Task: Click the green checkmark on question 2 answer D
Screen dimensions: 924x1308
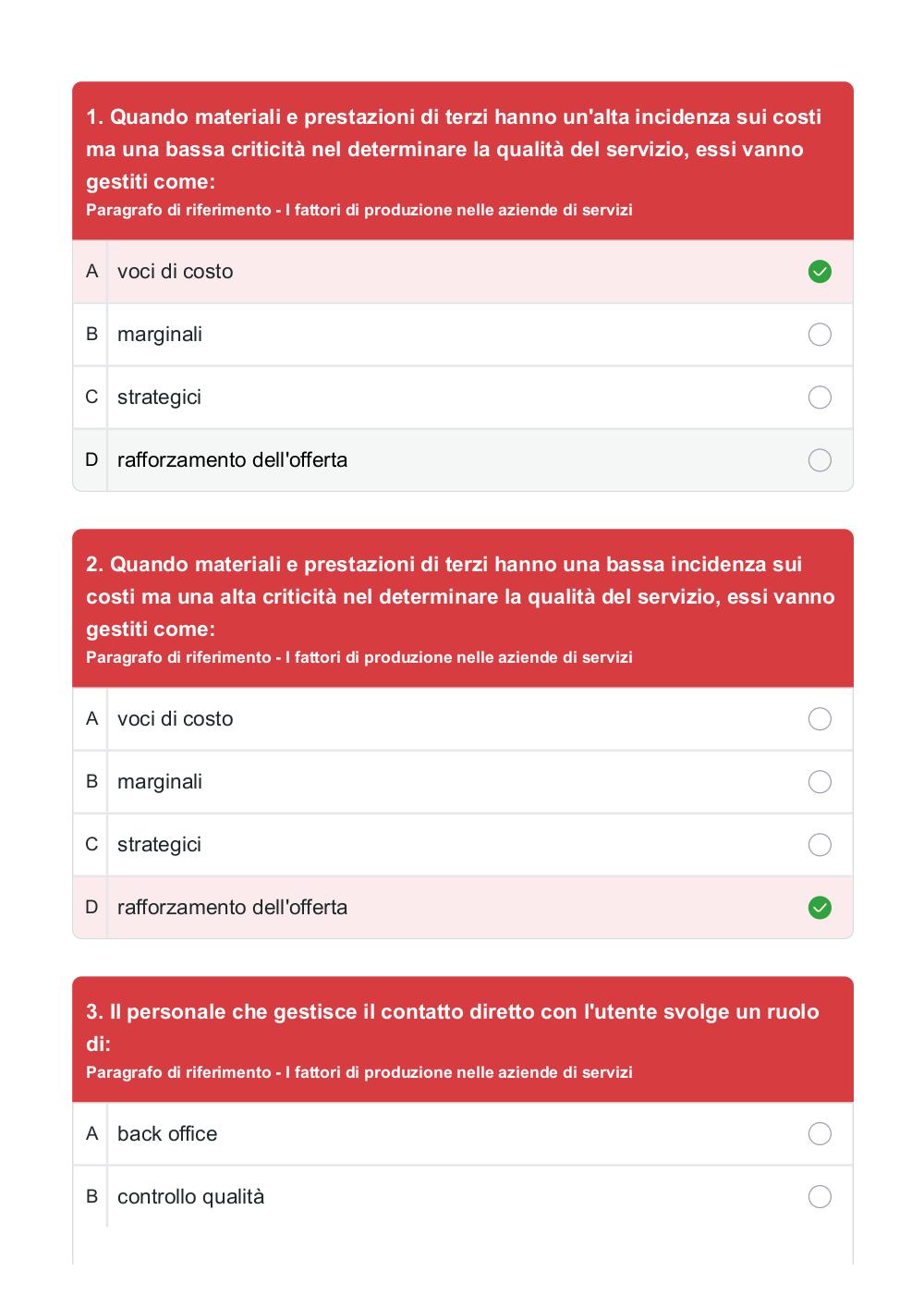Action: click(x=820, y=908)
